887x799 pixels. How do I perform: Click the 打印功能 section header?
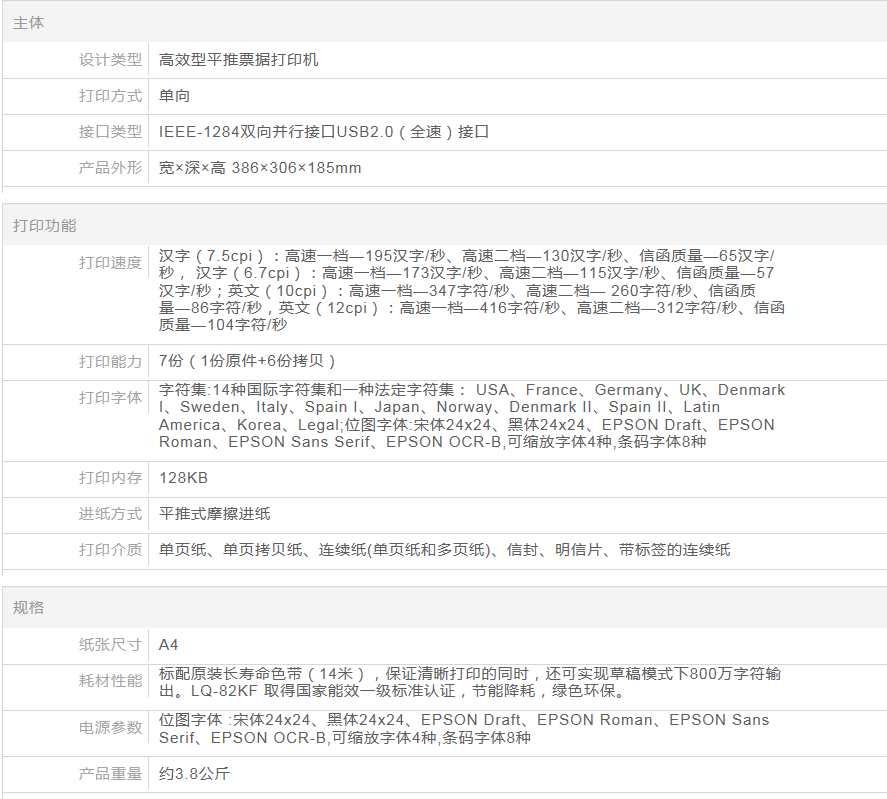pyautogui.click(x=45, y=225)
